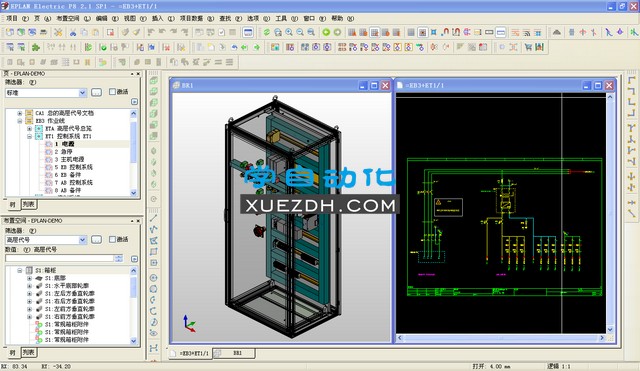Click the green right arrow navigation icon
This screenshot has width=640, height=371.
(x=256, y=47)
